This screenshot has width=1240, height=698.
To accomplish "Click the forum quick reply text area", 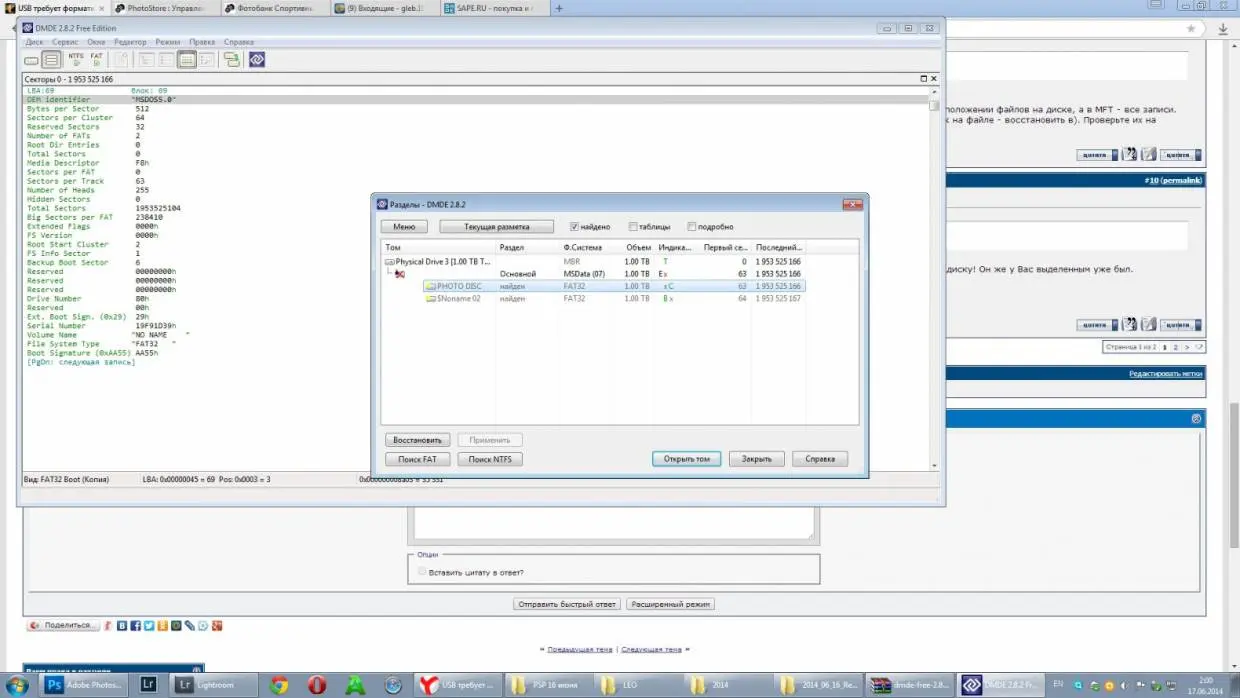I will (612, 523).
